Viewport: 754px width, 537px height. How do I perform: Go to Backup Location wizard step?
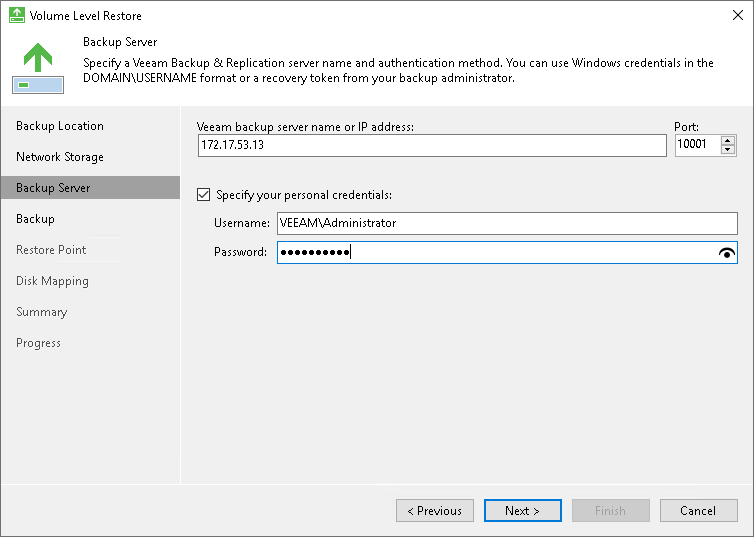pyautogui.click(x=60, y=126)
